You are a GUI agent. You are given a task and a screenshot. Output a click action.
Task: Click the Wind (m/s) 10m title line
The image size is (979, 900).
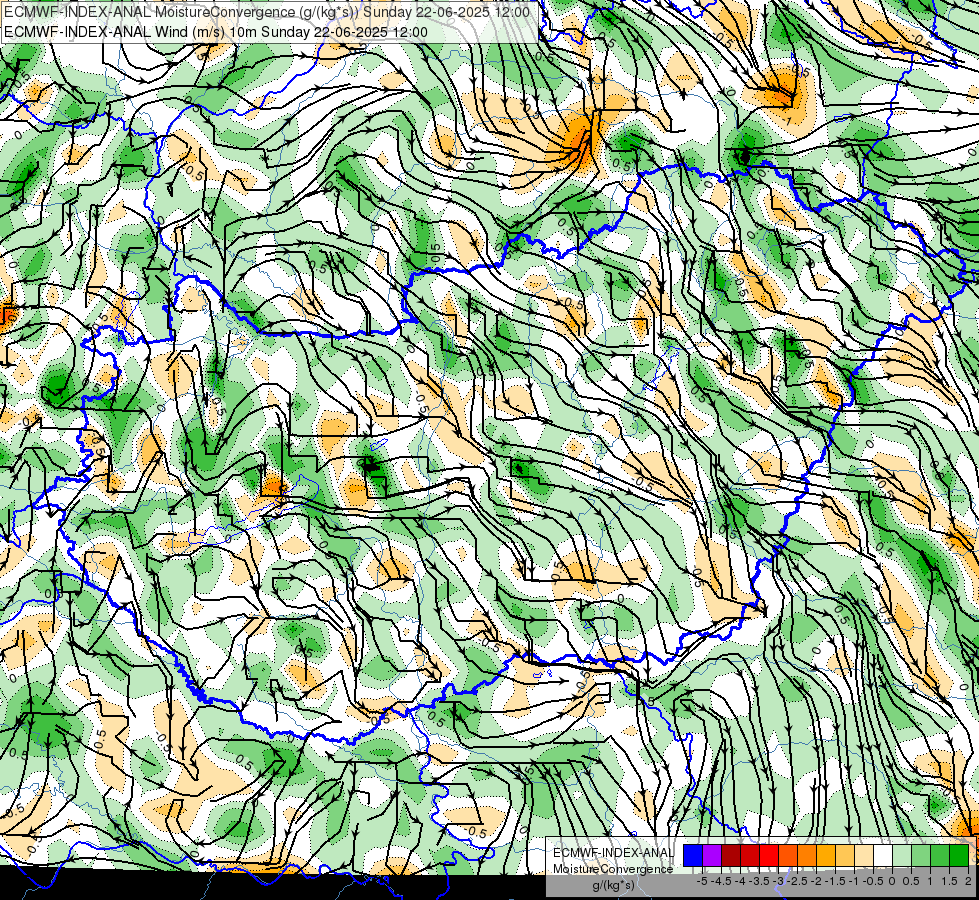point(216,32)
